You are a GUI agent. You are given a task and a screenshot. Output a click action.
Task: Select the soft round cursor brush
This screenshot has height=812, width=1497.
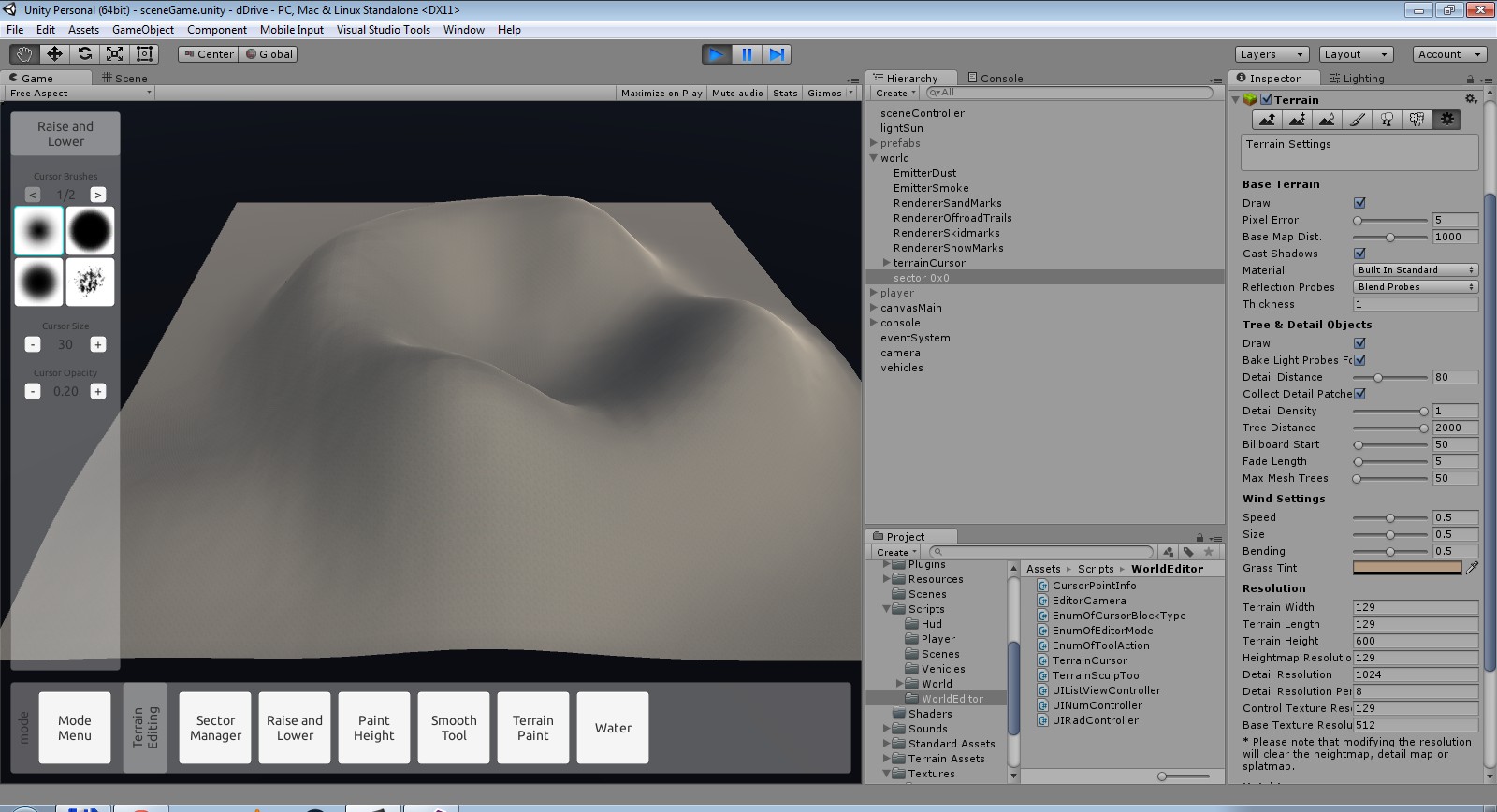tap(38, 231)
